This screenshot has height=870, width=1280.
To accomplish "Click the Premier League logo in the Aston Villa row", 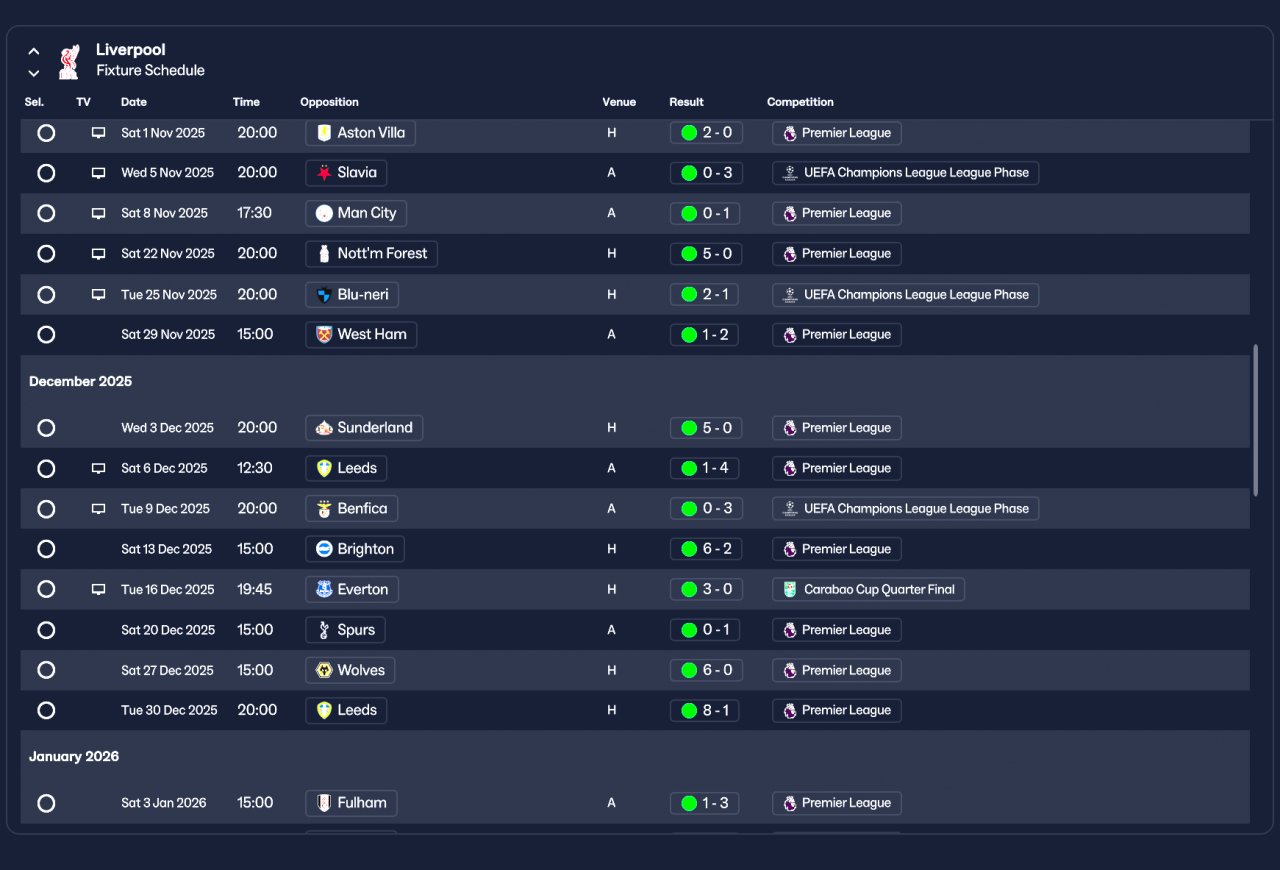I will pos(790,133).
